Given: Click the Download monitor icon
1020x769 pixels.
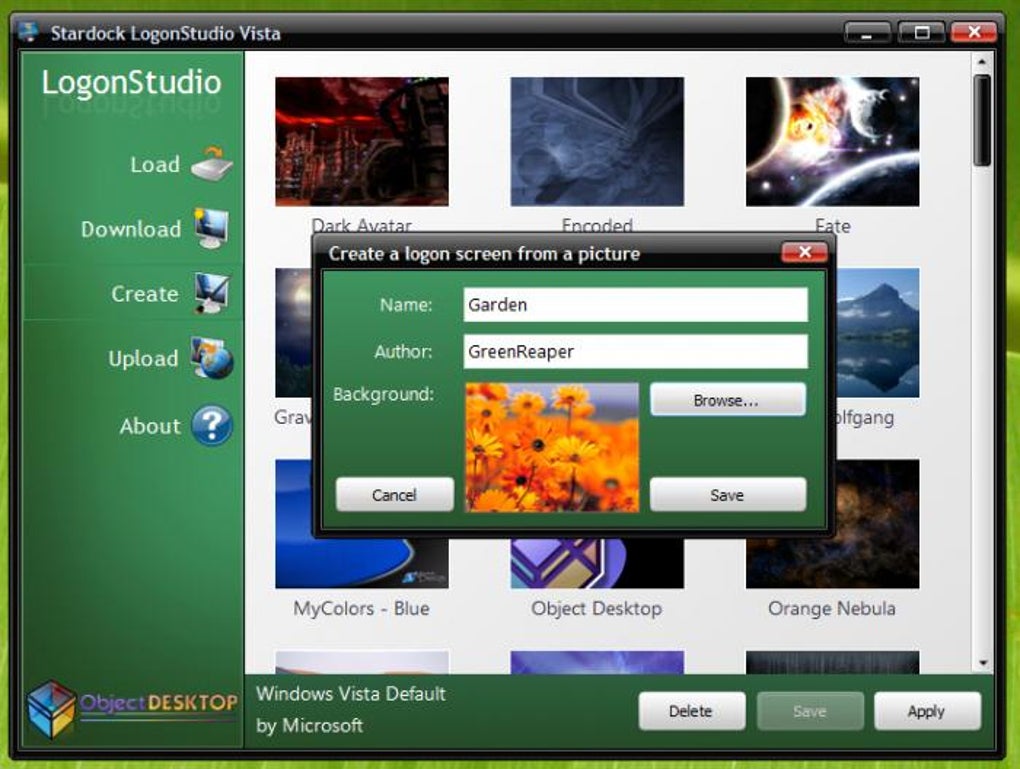Looking at the screenshot, I should (212, 228).
